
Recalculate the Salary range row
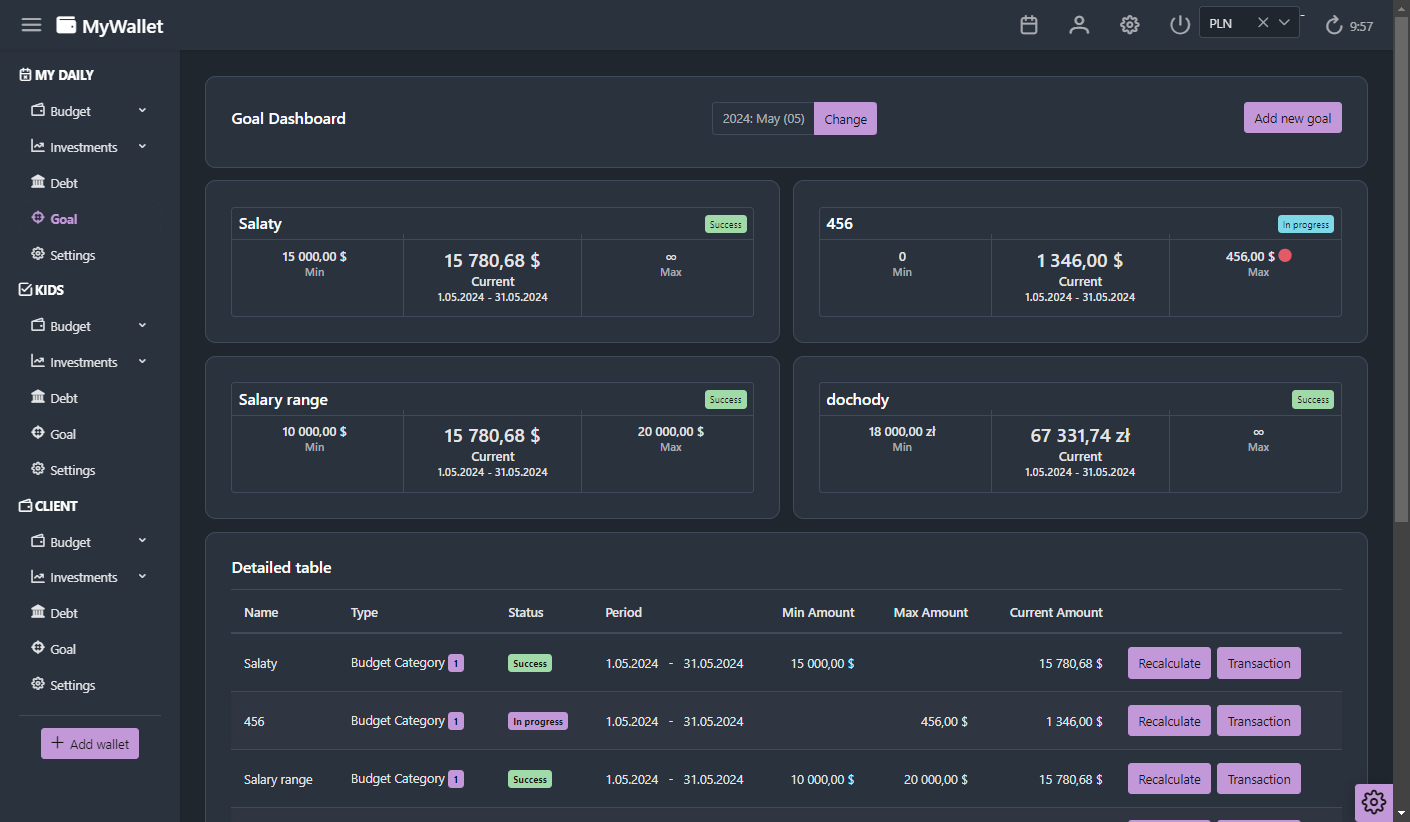1169,779
